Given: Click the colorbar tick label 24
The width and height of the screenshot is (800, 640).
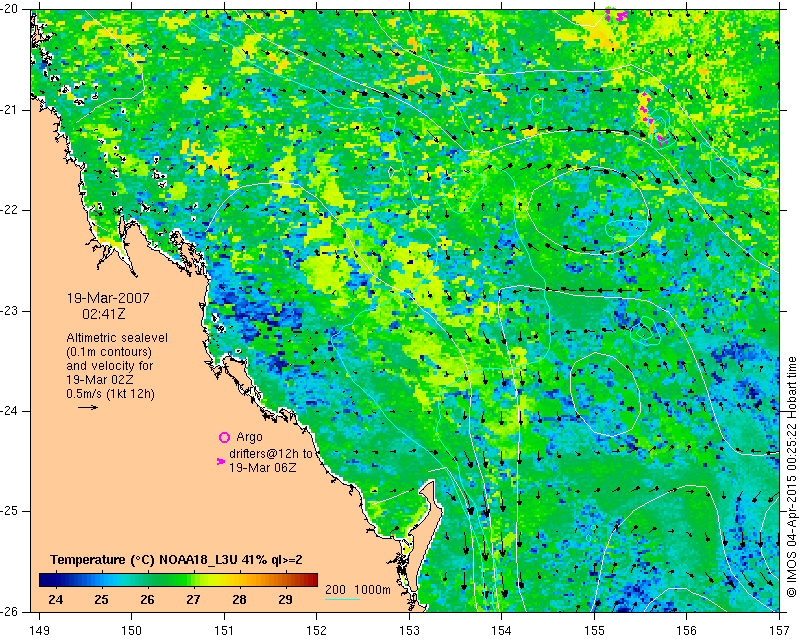Looking at the screenshot, I should click(x=56, y=599).
